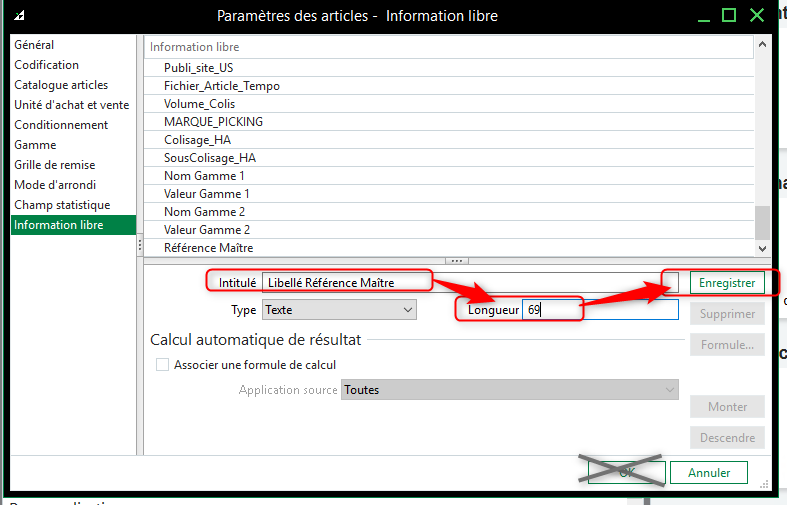Click the list scrollbar down arrow

pos(762,248)
